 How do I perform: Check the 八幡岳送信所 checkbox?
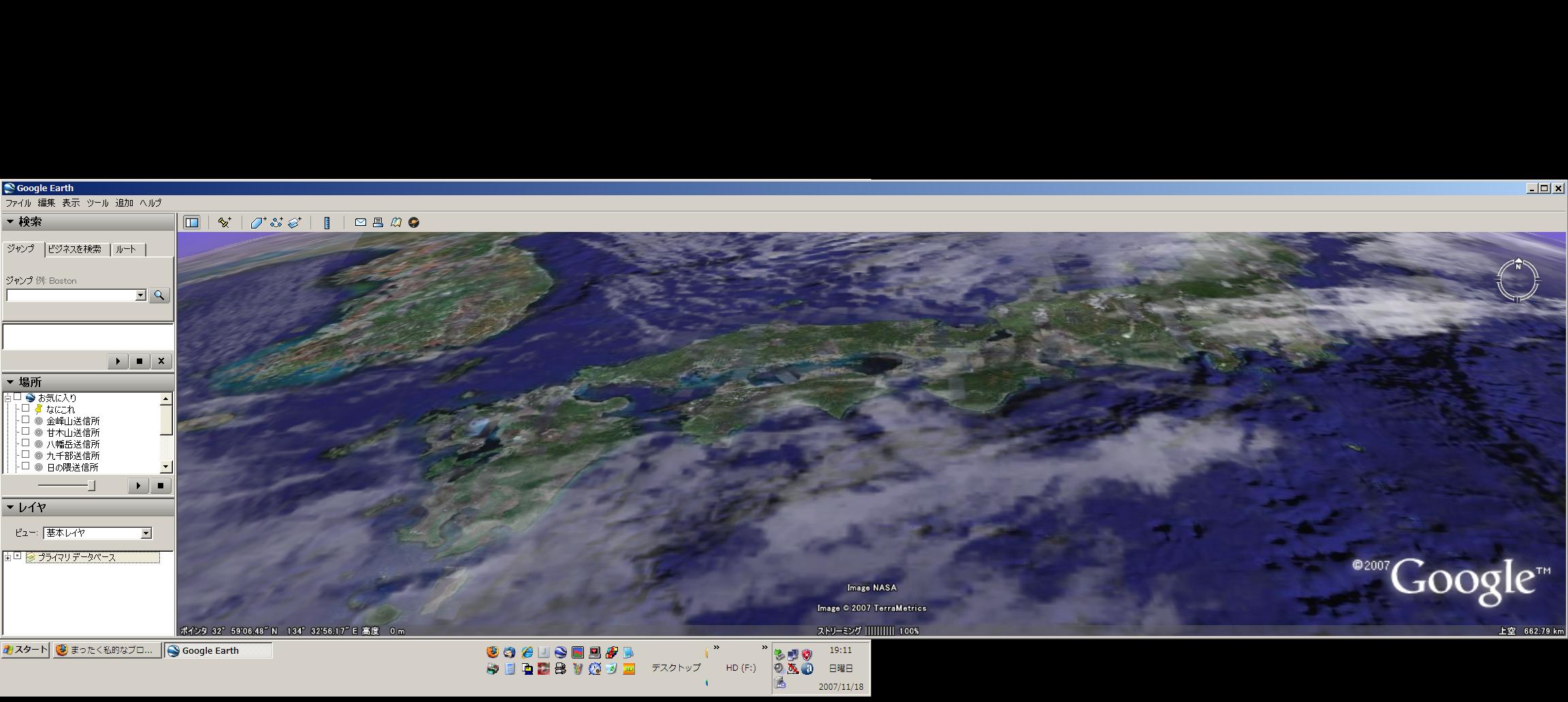coord(26,443)
